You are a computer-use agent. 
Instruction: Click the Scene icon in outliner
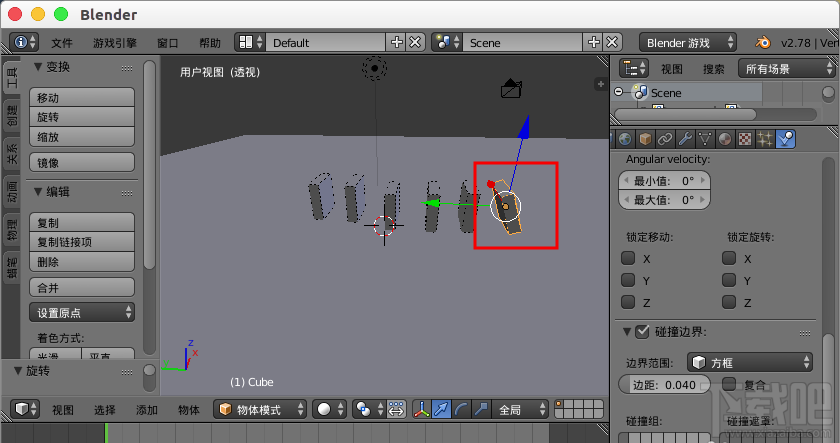point(640,93)
